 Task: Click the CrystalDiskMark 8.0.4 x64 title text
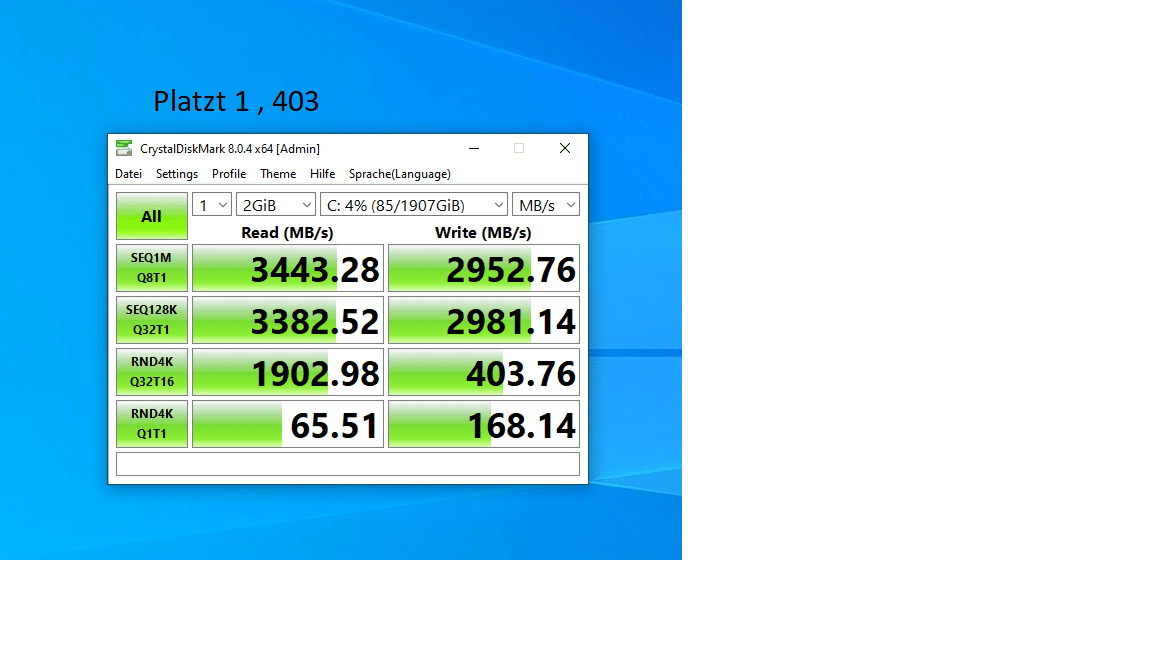point(230,148)
